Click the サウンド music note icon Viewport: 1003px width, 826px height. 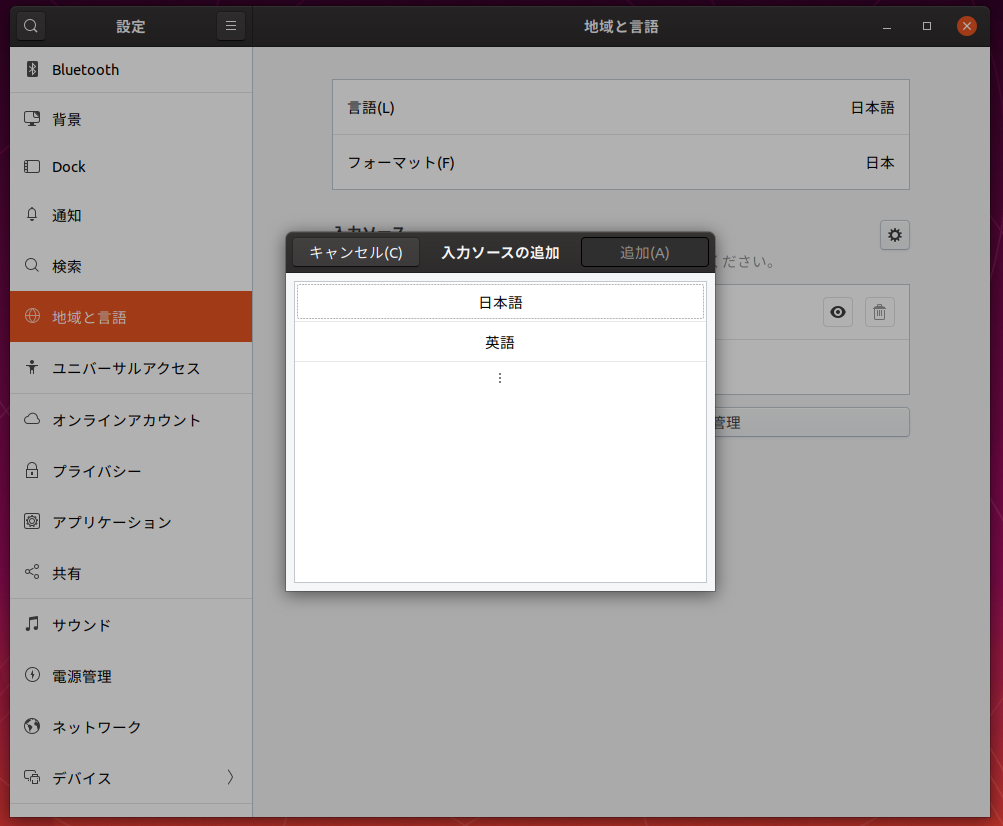[x=32, y=623]
